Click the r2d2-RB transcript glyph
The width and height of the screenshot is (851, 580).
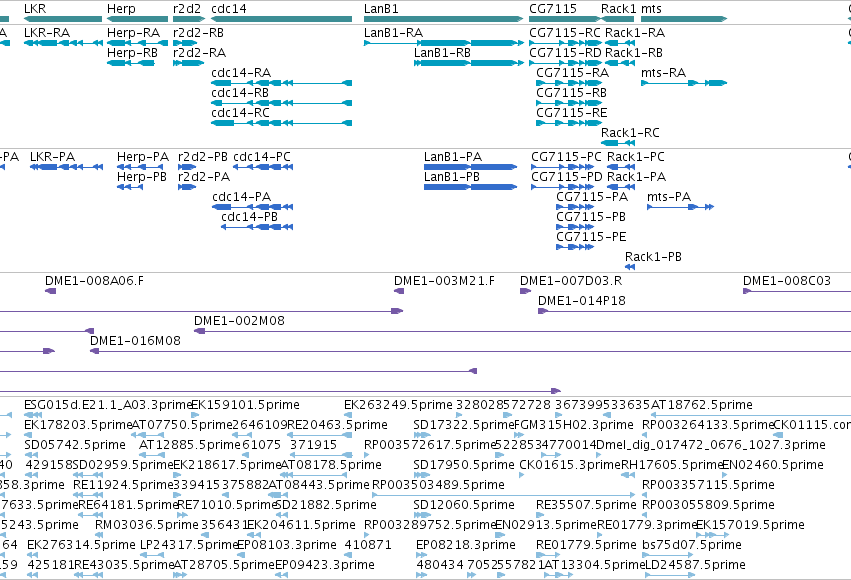[185, 43]
